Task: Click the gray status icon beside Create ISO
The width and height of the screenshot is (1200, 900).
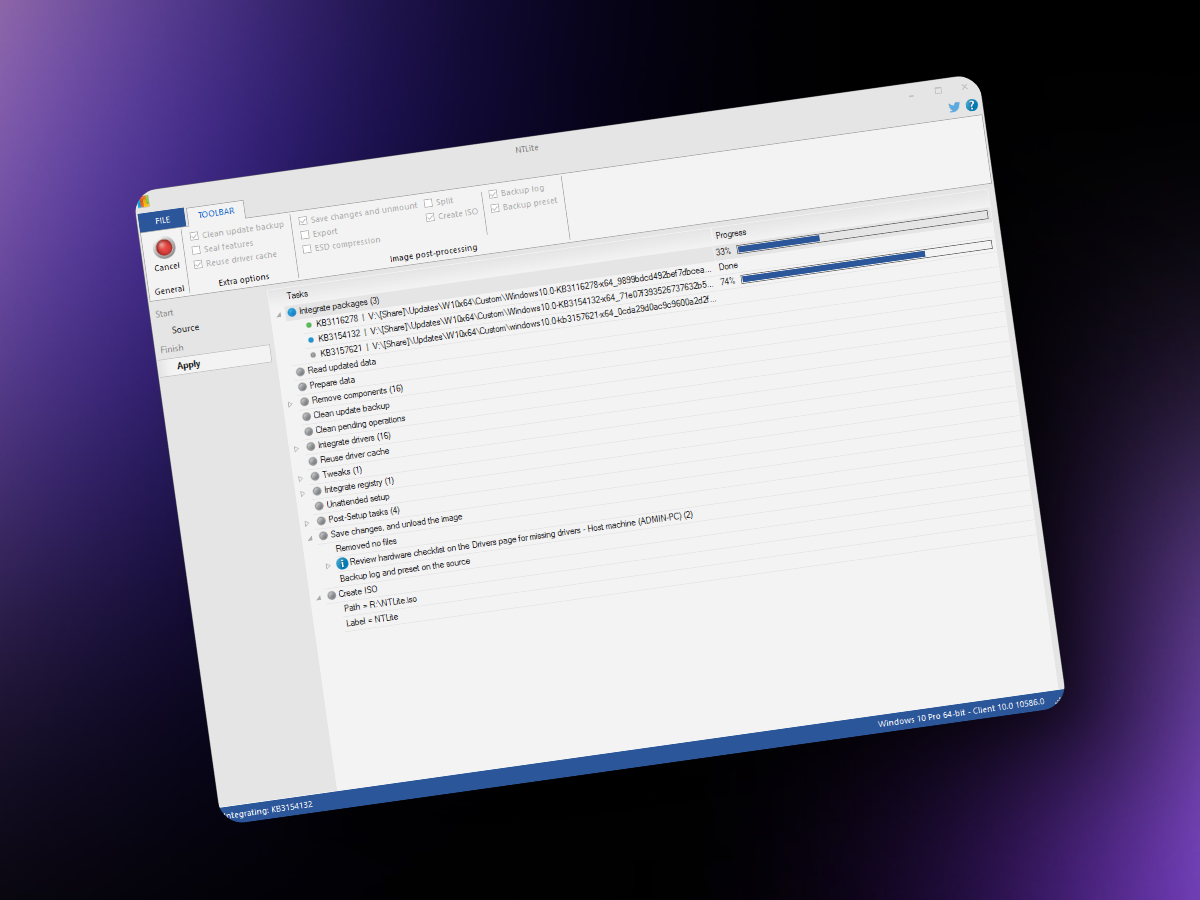Action: (331, 596)
